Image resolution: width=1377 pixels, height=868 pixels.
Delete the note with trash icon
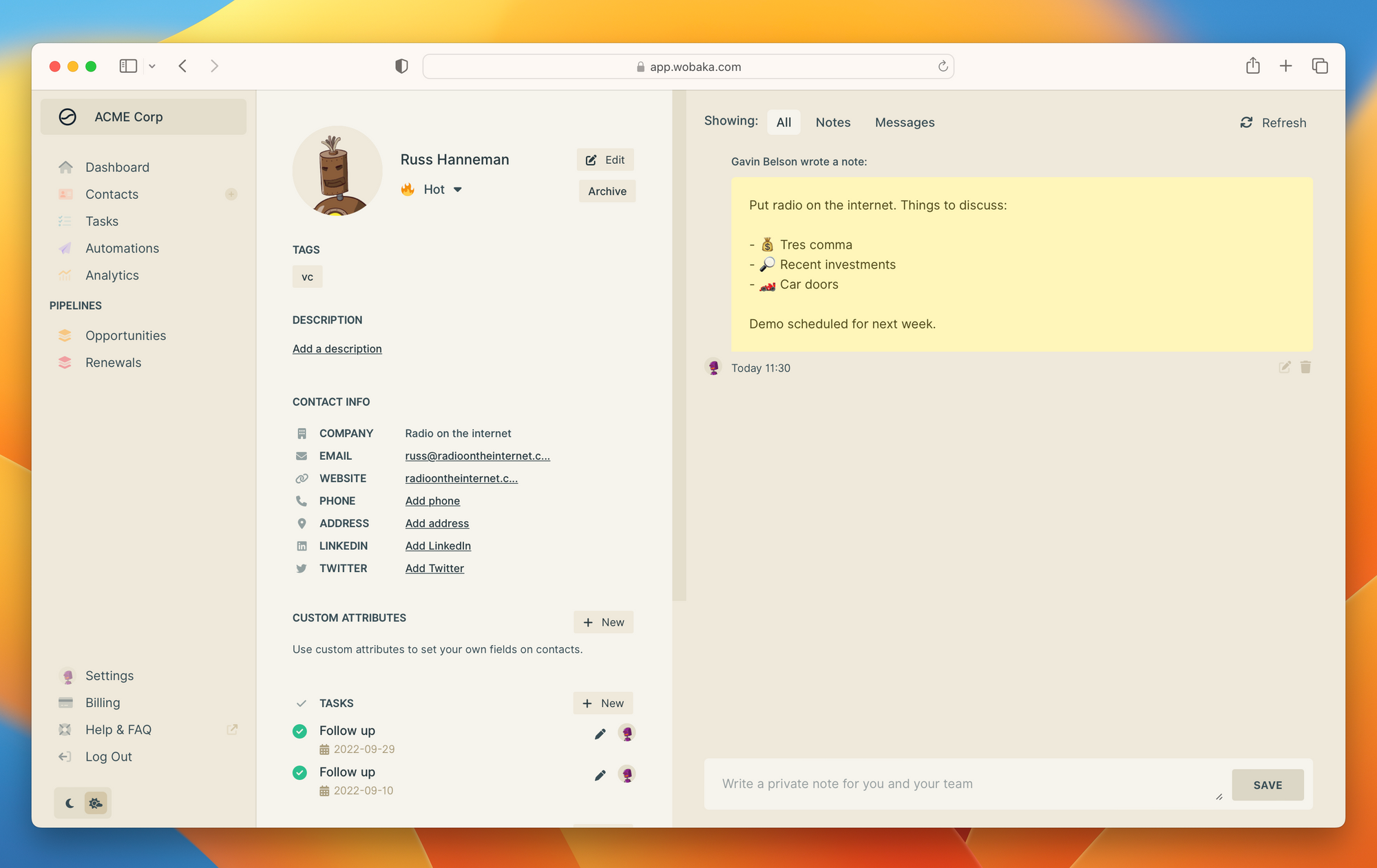point(1305,367)
